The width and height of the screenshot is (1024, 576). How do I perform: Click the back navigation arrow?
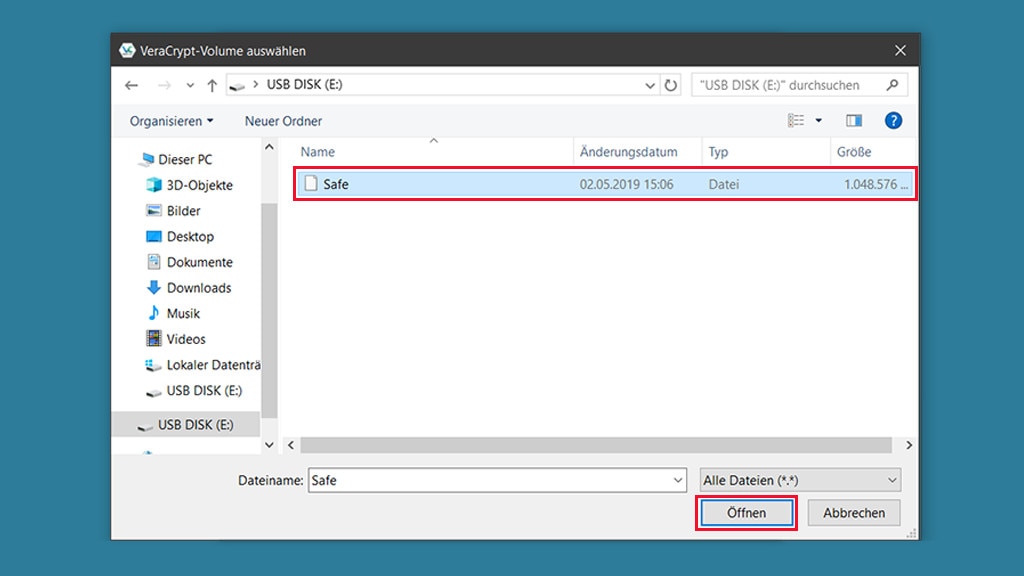[x=132, y=85]
